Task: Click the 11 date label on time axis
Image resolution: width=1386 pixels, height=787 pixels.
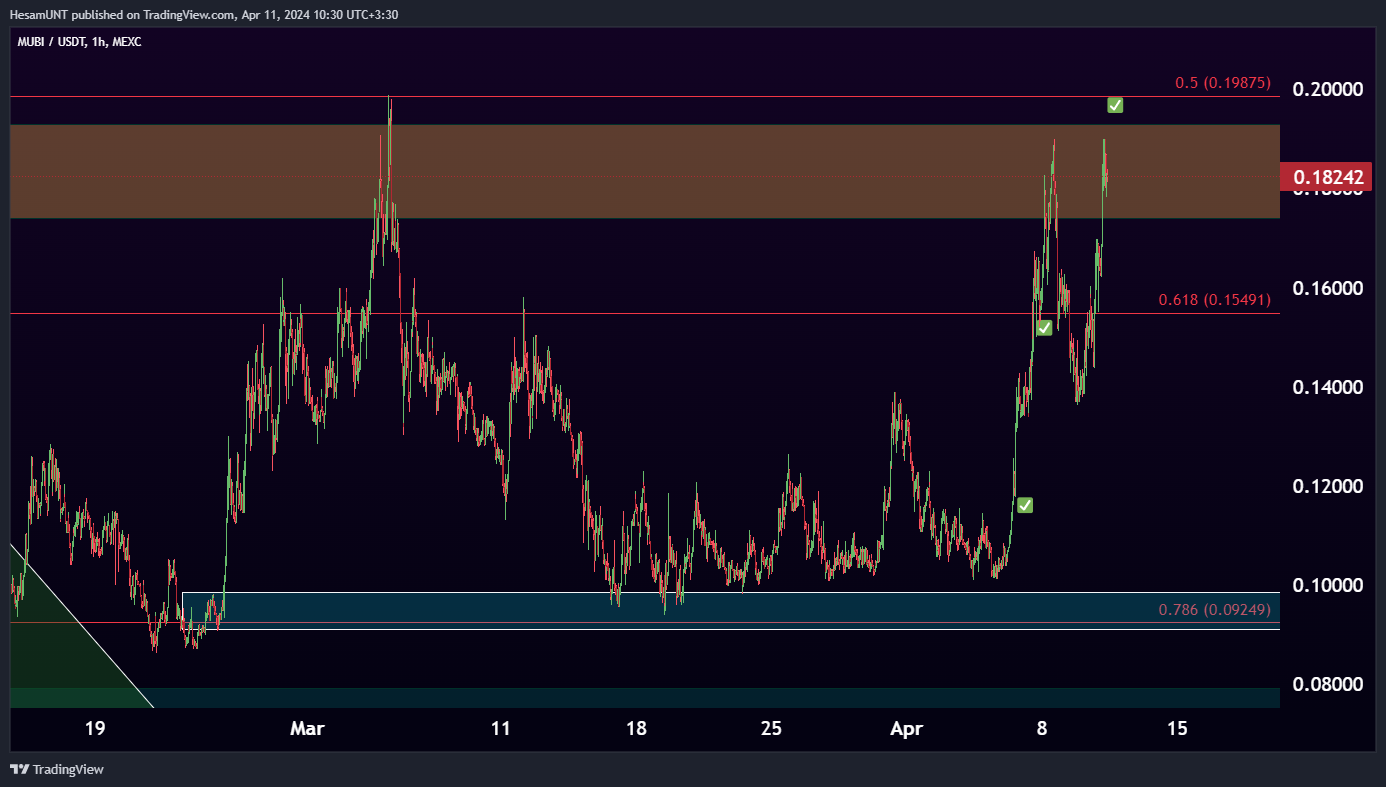Action: tap(501, 729)
